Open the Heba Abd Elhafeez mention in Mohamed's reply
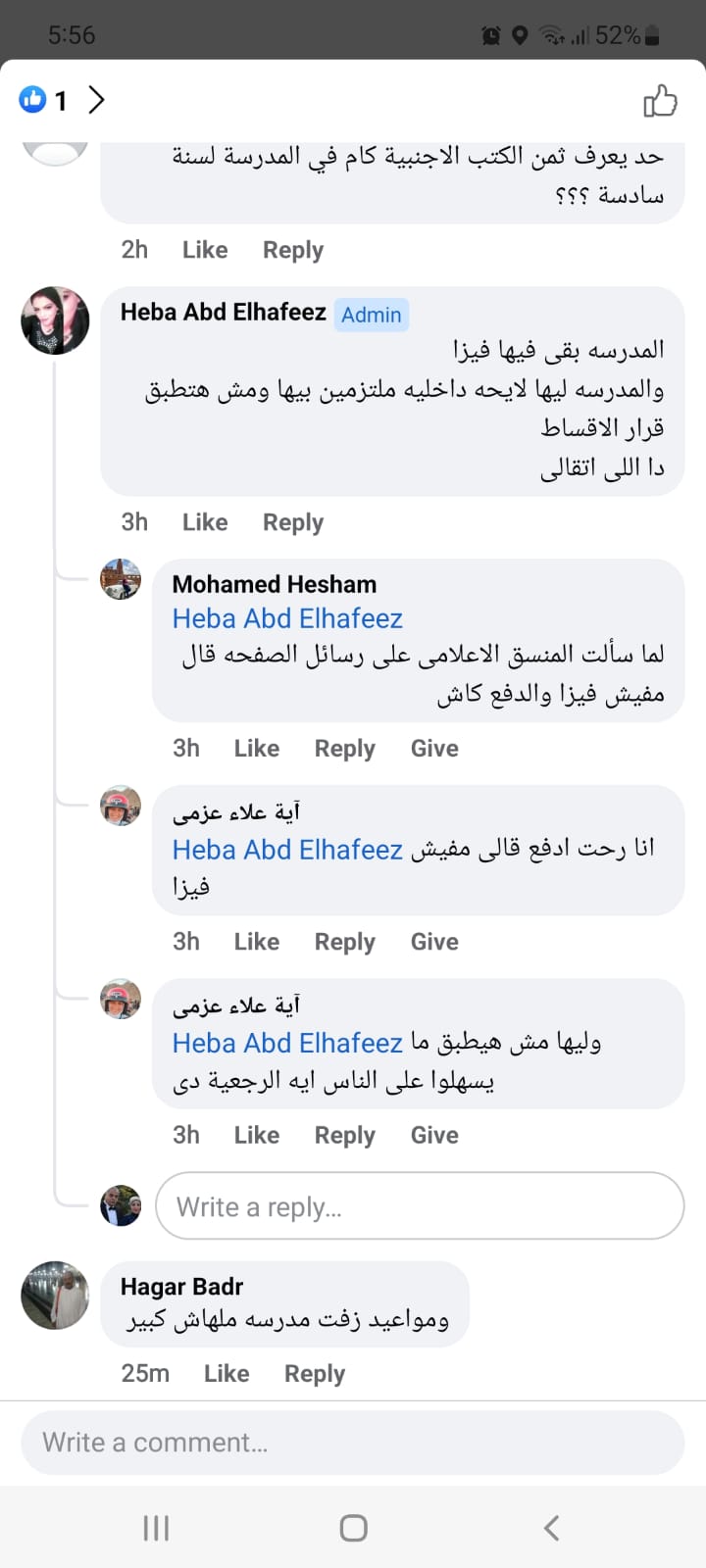 coord(287,618)
